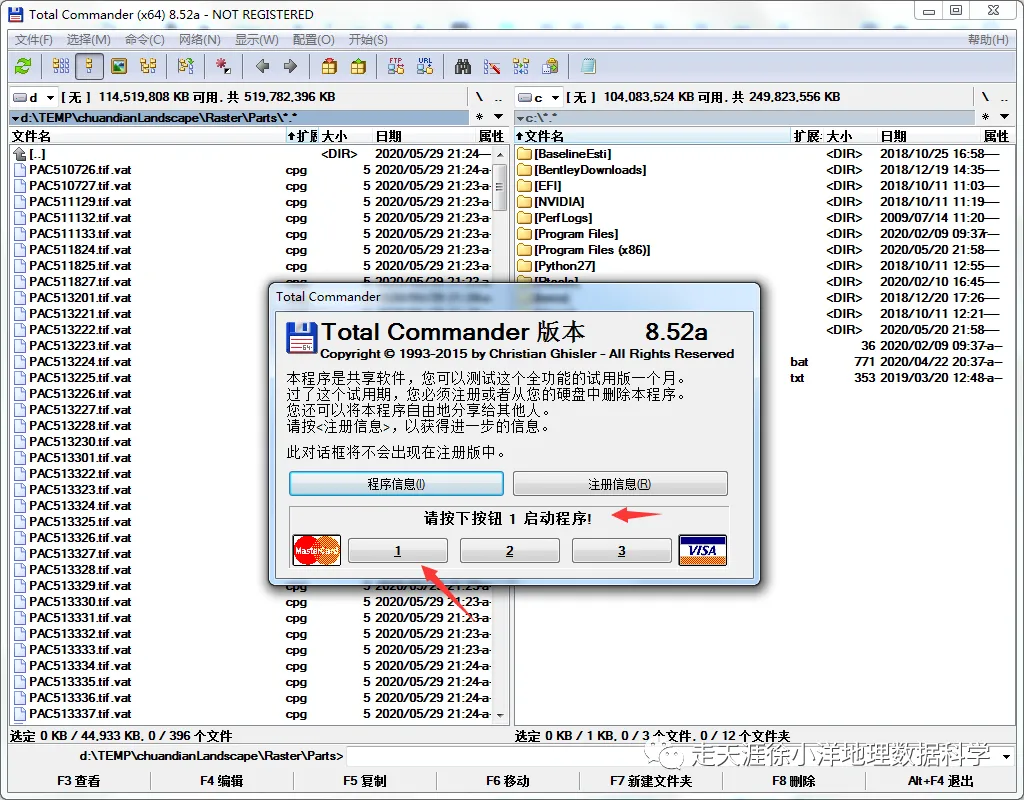
Task: Enable the Thumbnail view icon
Action: tap(119, 66)
